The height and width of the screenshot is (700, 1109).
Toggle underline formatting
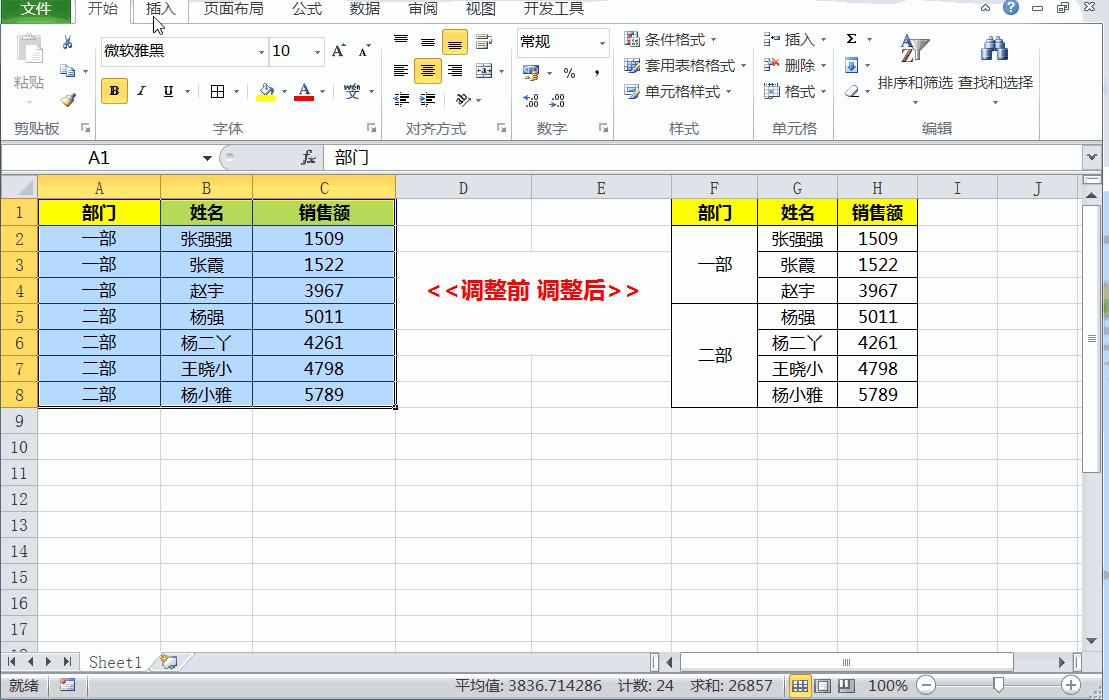pyautogui.click(x=166, y=90)
